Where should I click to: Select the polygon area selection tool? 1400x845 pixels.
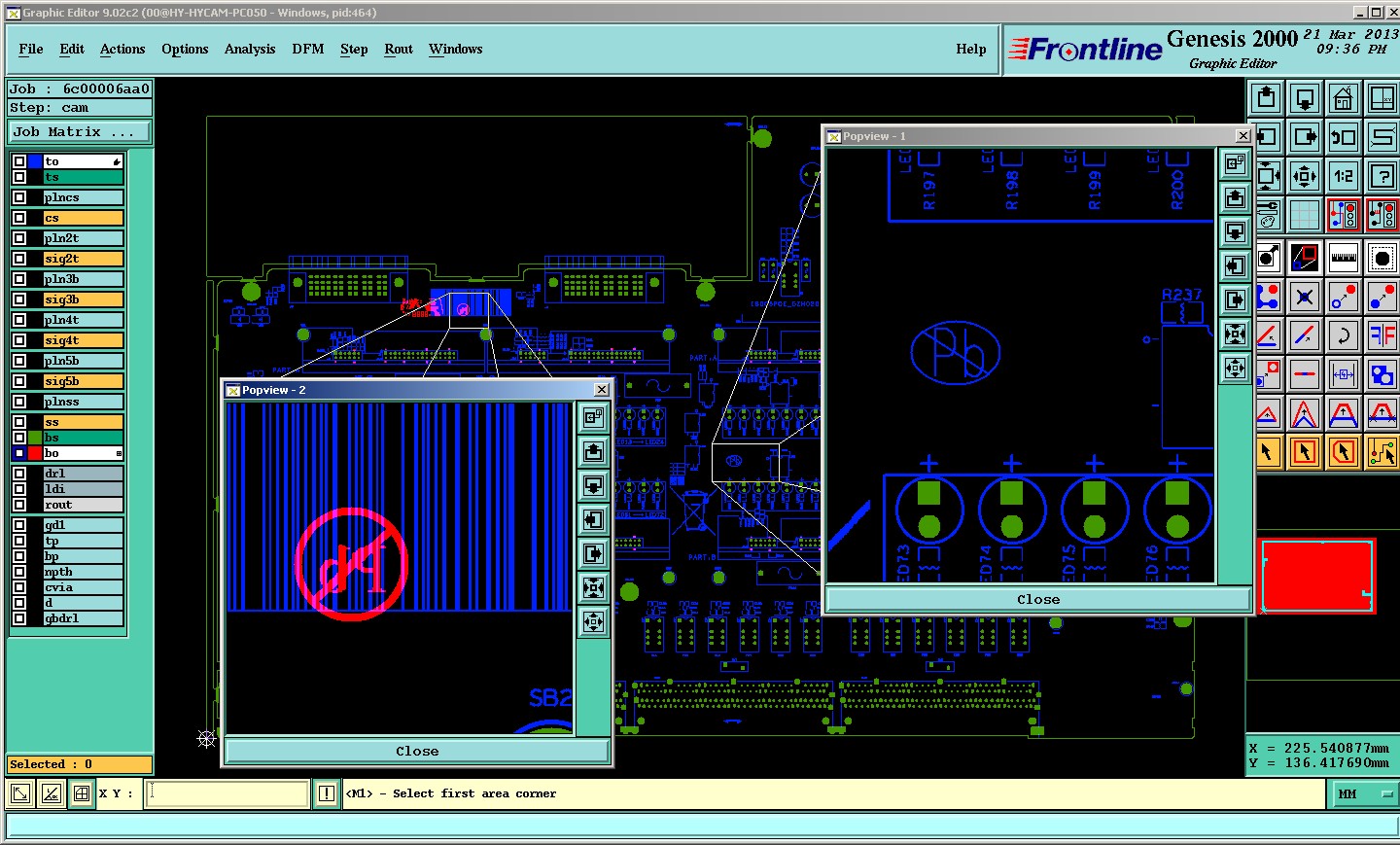tap(1344, 452)
